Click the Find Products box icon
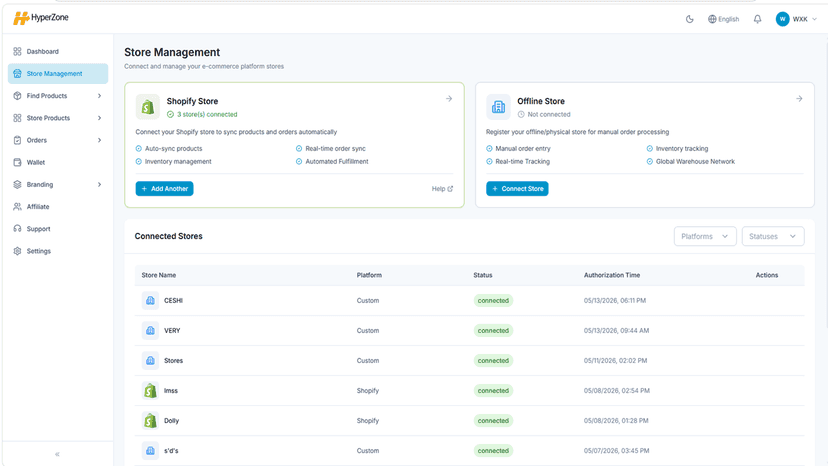This screenshot has width=828, height=466. click(17, 96)
